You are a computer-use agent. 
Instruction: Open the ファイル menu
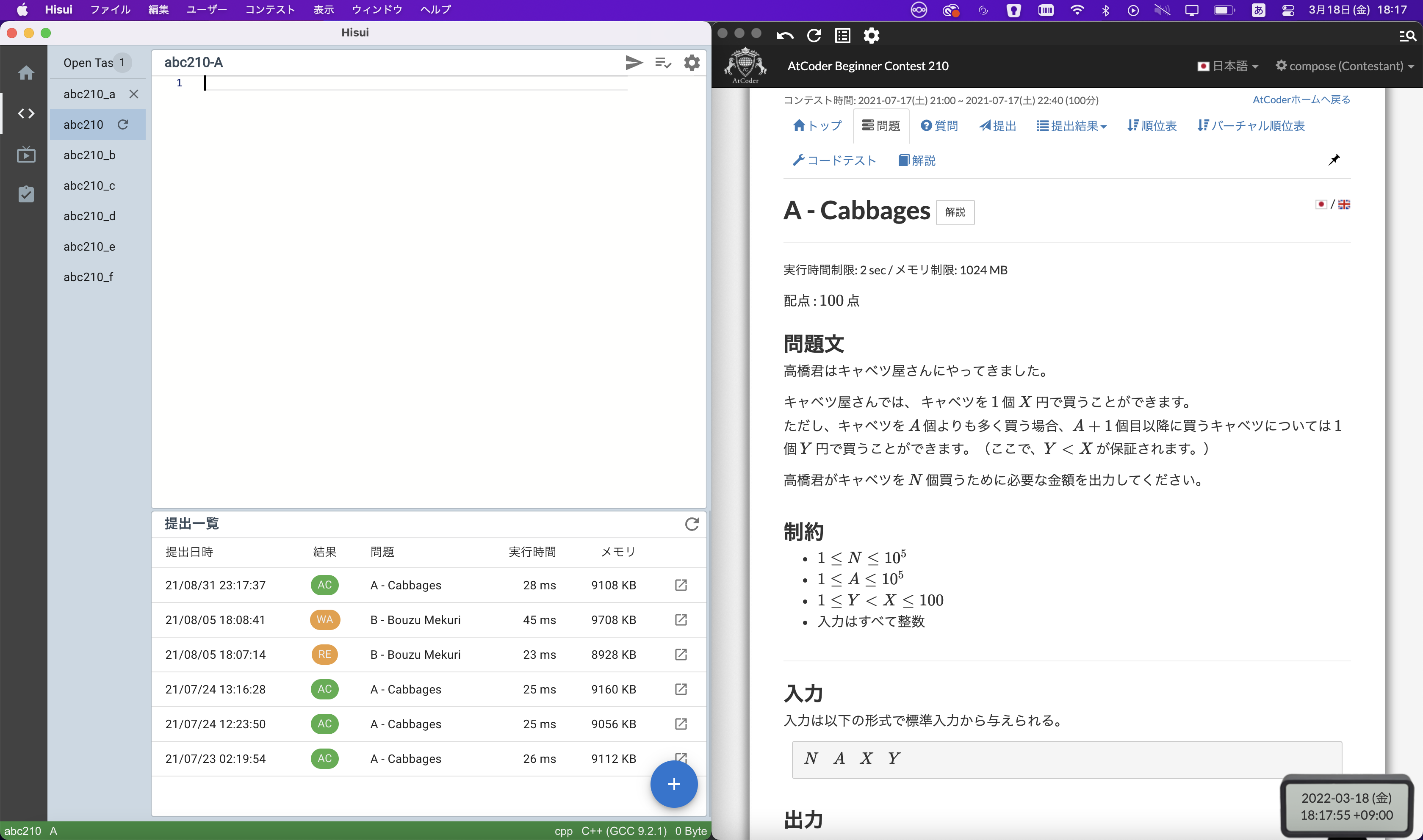[111, 10]
